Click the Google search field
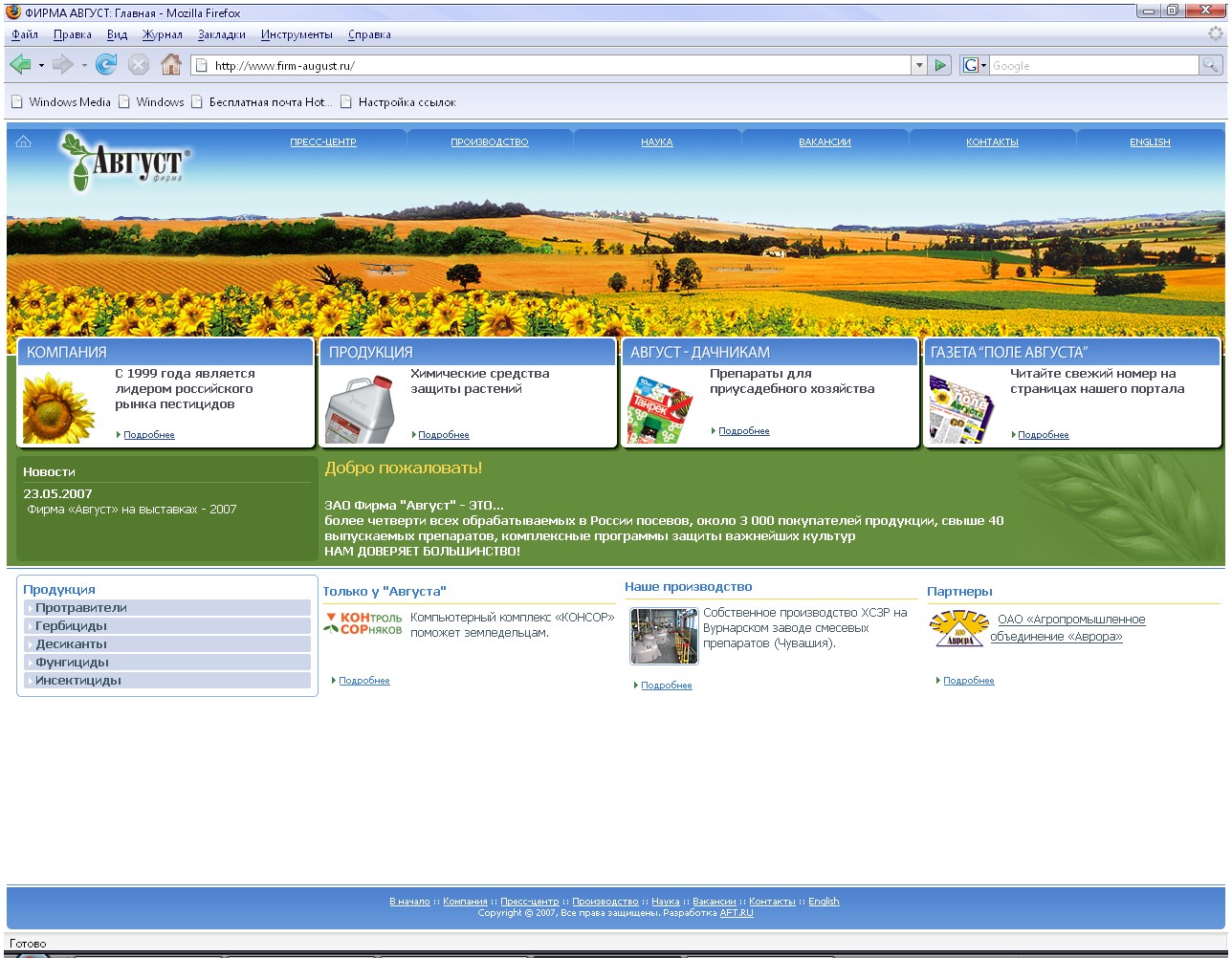The width and height of the screenshot is (1232, 958). pyautogui.click(x=1094, y=65)
